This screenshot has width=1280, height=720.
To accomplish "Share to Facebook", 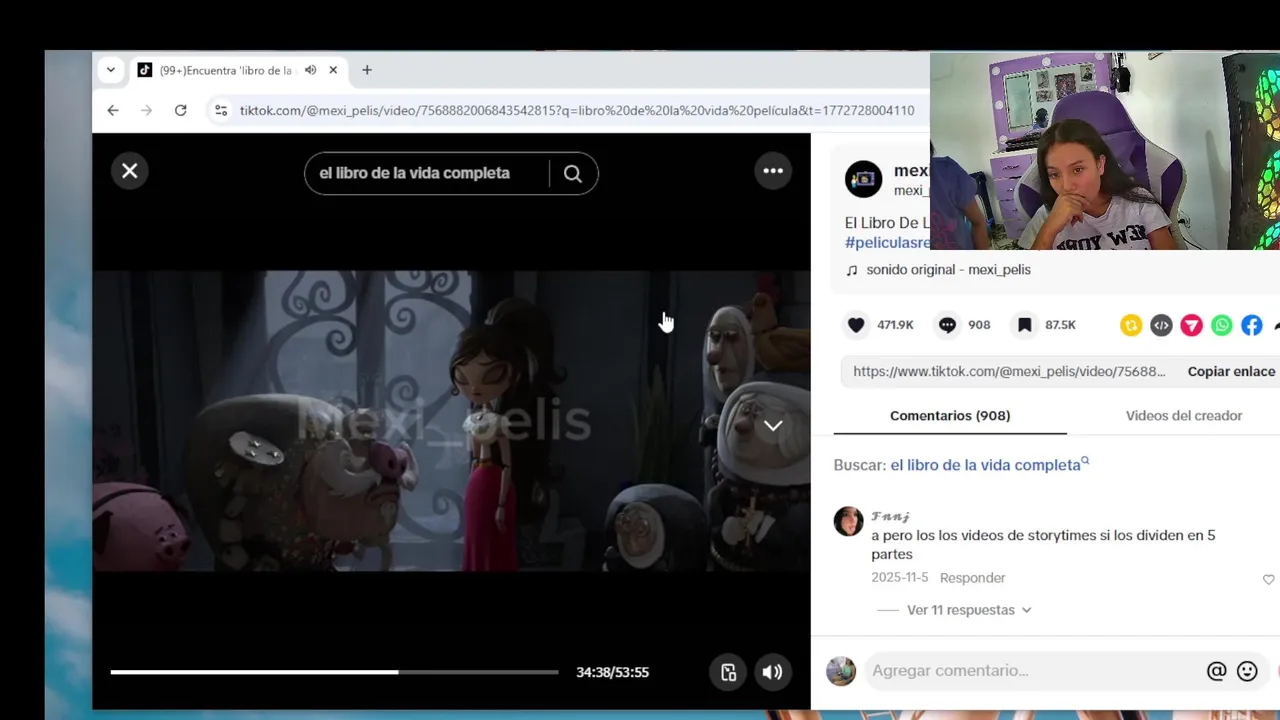I will point(1252,325).
